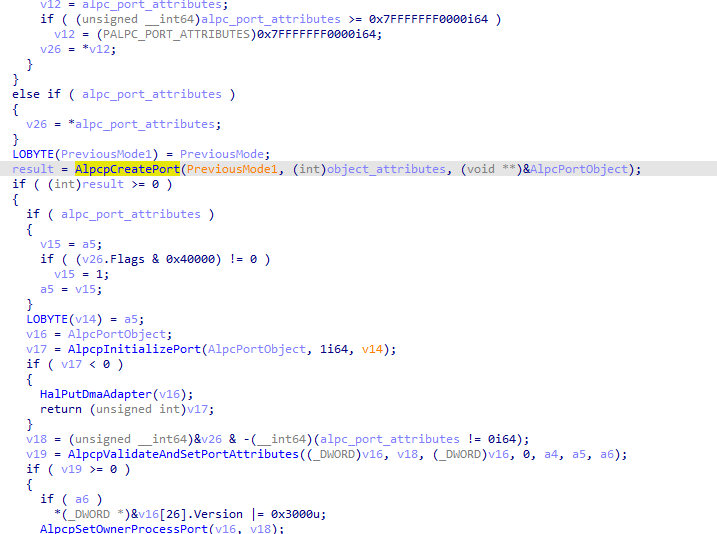Click the orange PreviousMode1 argument

tap(232, 169)
